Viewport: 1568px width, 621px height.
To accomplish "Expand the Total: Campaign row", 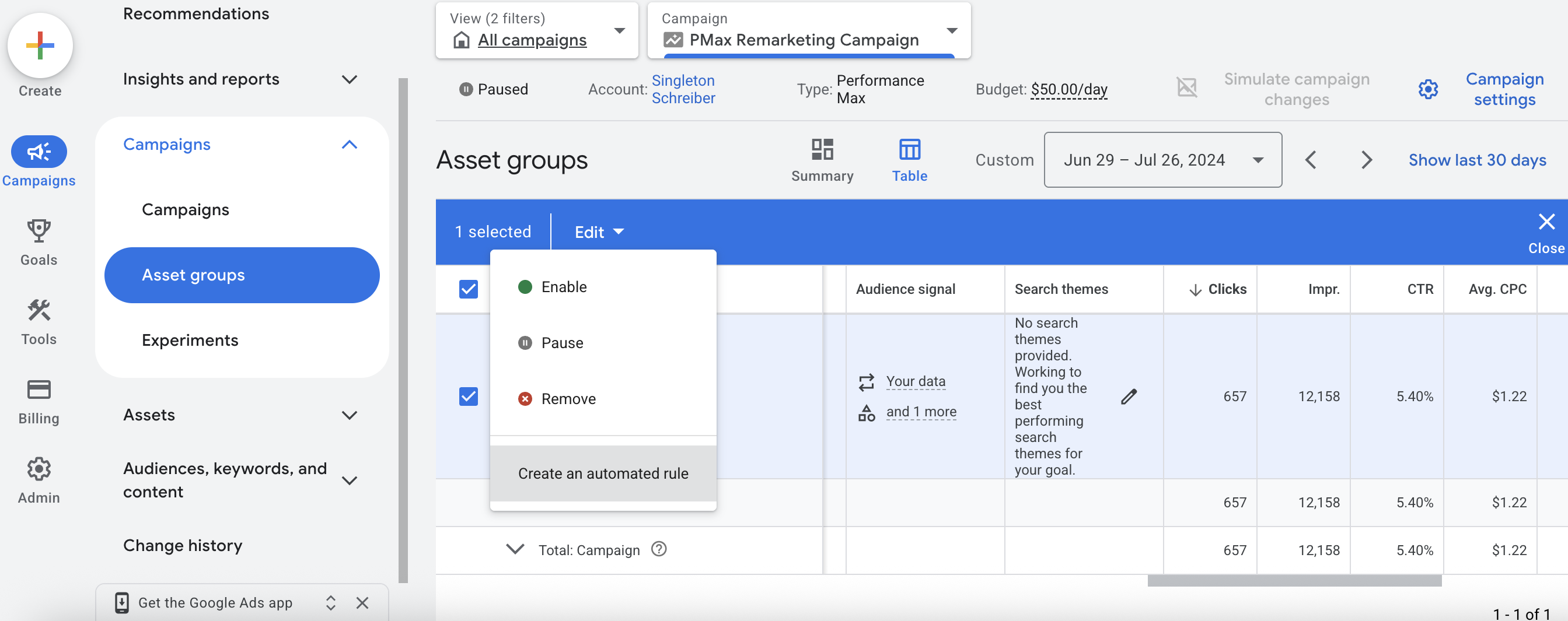I will point(515,549).
